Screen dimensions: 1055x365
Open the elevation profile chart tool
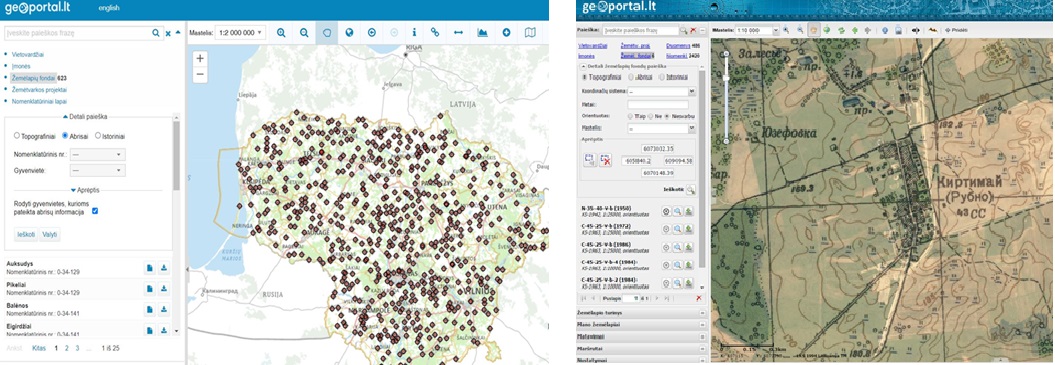(x=482, y=32)
